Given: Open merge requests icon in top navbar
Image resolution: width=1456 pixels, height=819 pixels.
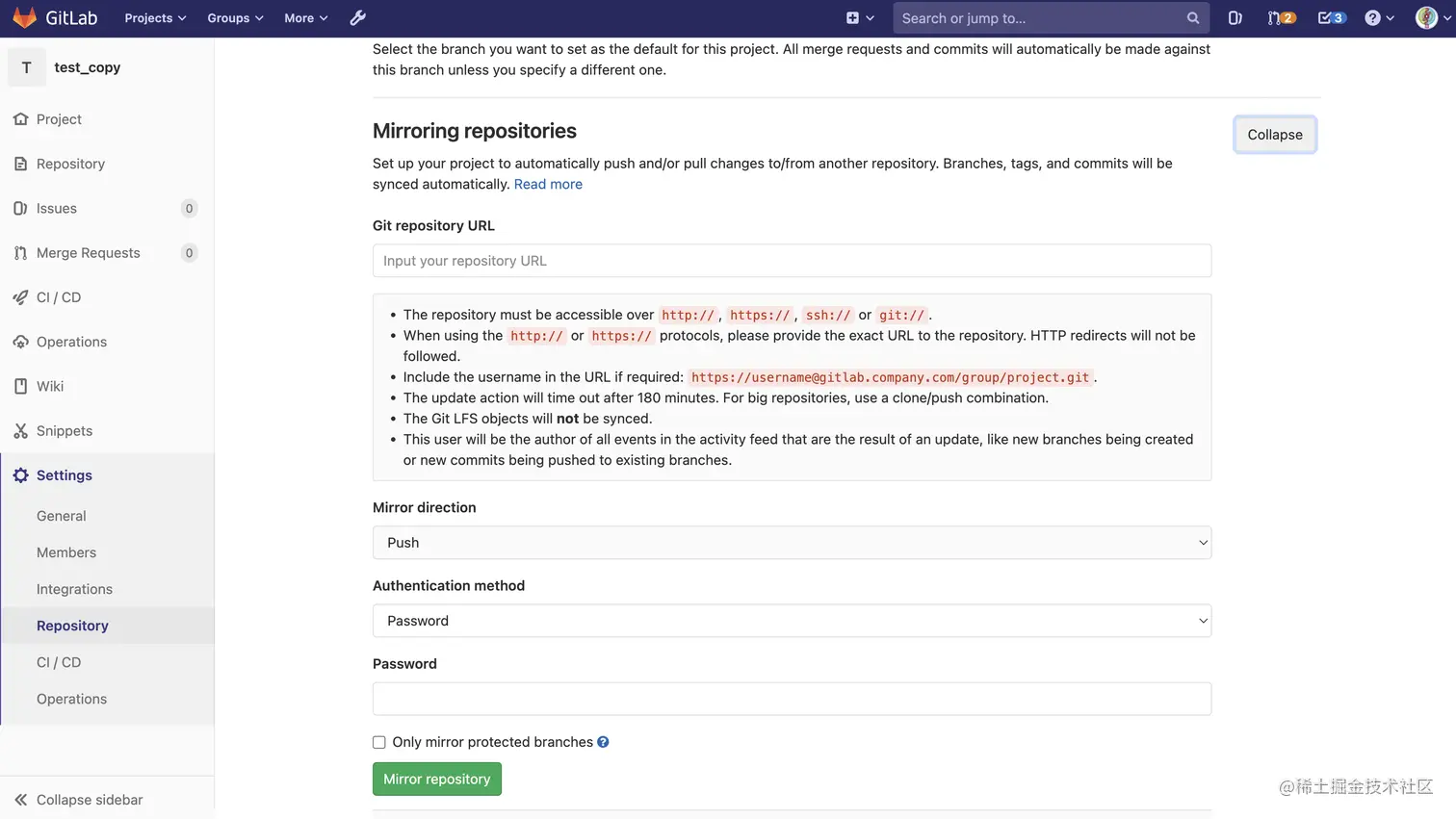Looking at the screenshot, I should click(x=1281, y=17).
